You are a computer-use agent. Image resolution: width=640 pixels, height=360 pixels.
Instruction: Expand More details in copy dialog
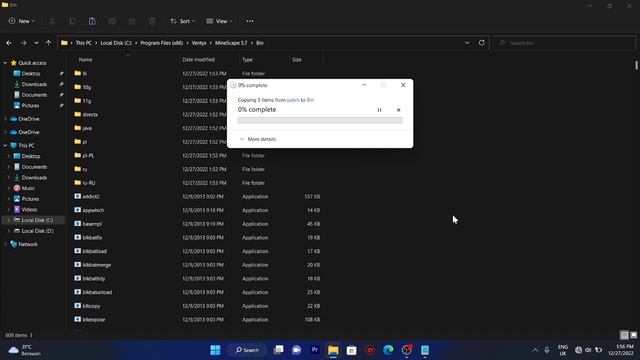[258, 139]
